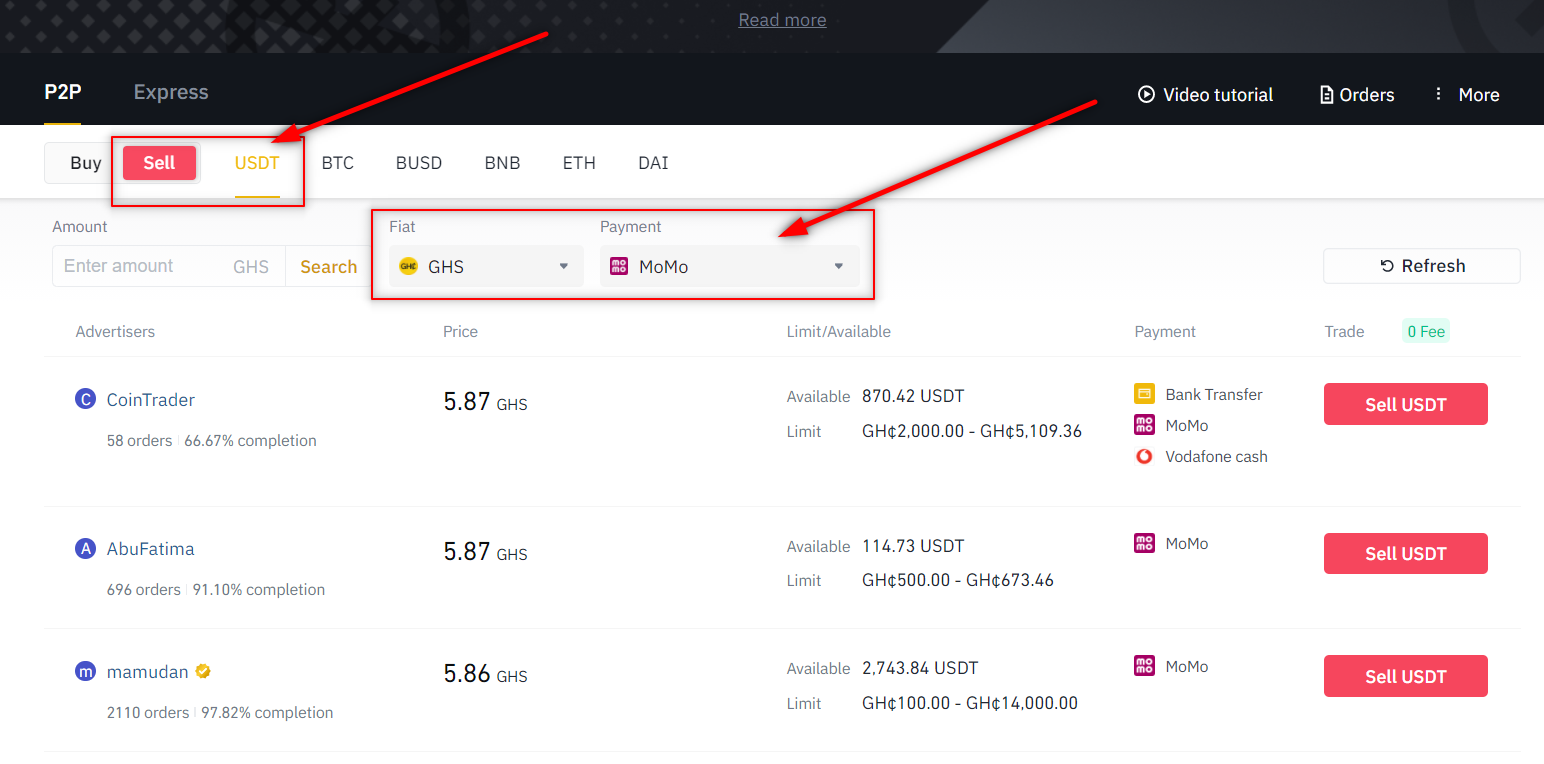Click mamudan's avatar icon

pos(85,671)
